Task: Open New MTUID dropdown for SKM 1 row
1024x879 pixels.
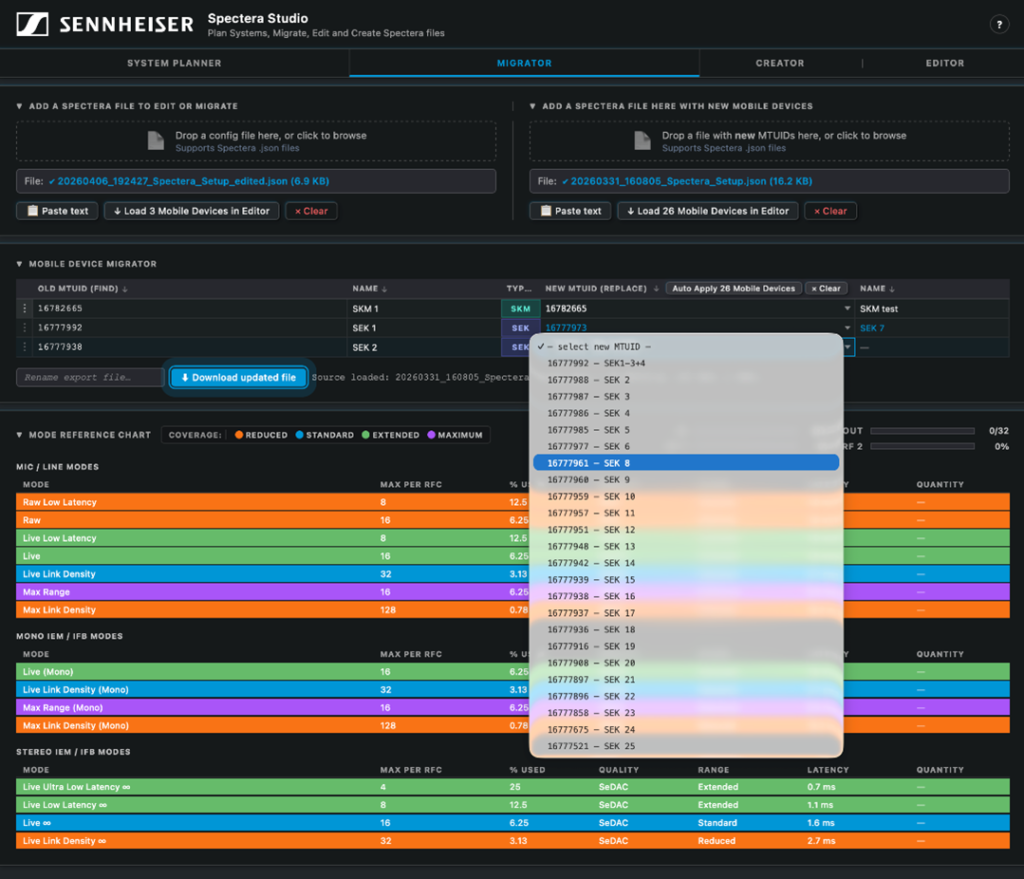Action: pyautogui.click(x=848, y=309)
